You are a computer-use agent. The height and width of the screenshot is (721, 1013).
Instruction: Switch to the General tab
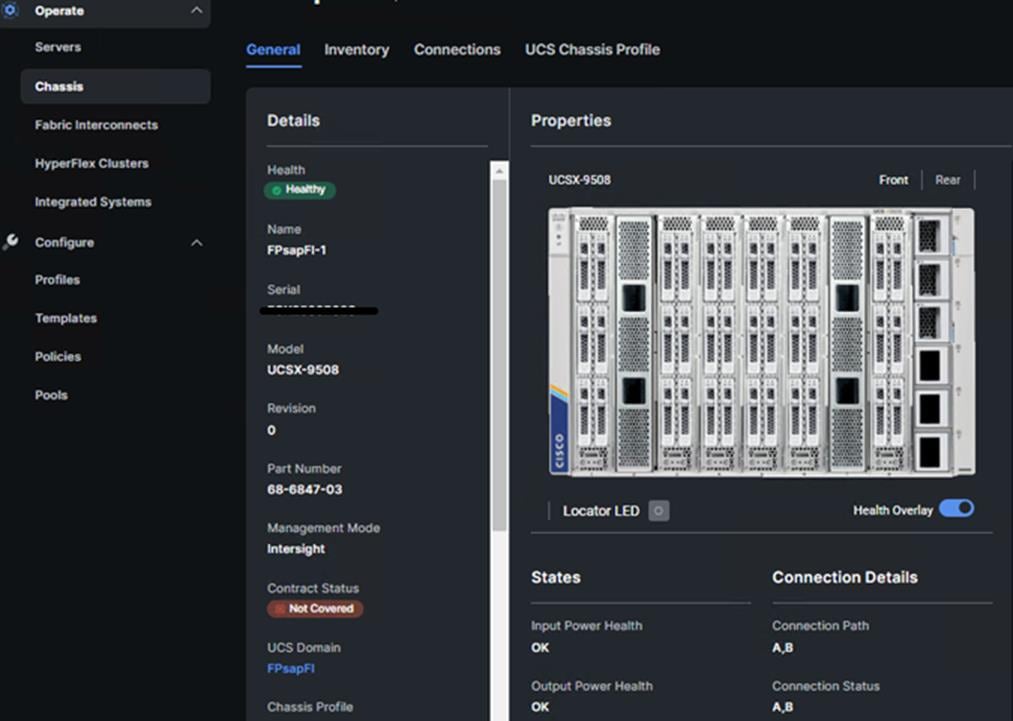click(273, 50)
